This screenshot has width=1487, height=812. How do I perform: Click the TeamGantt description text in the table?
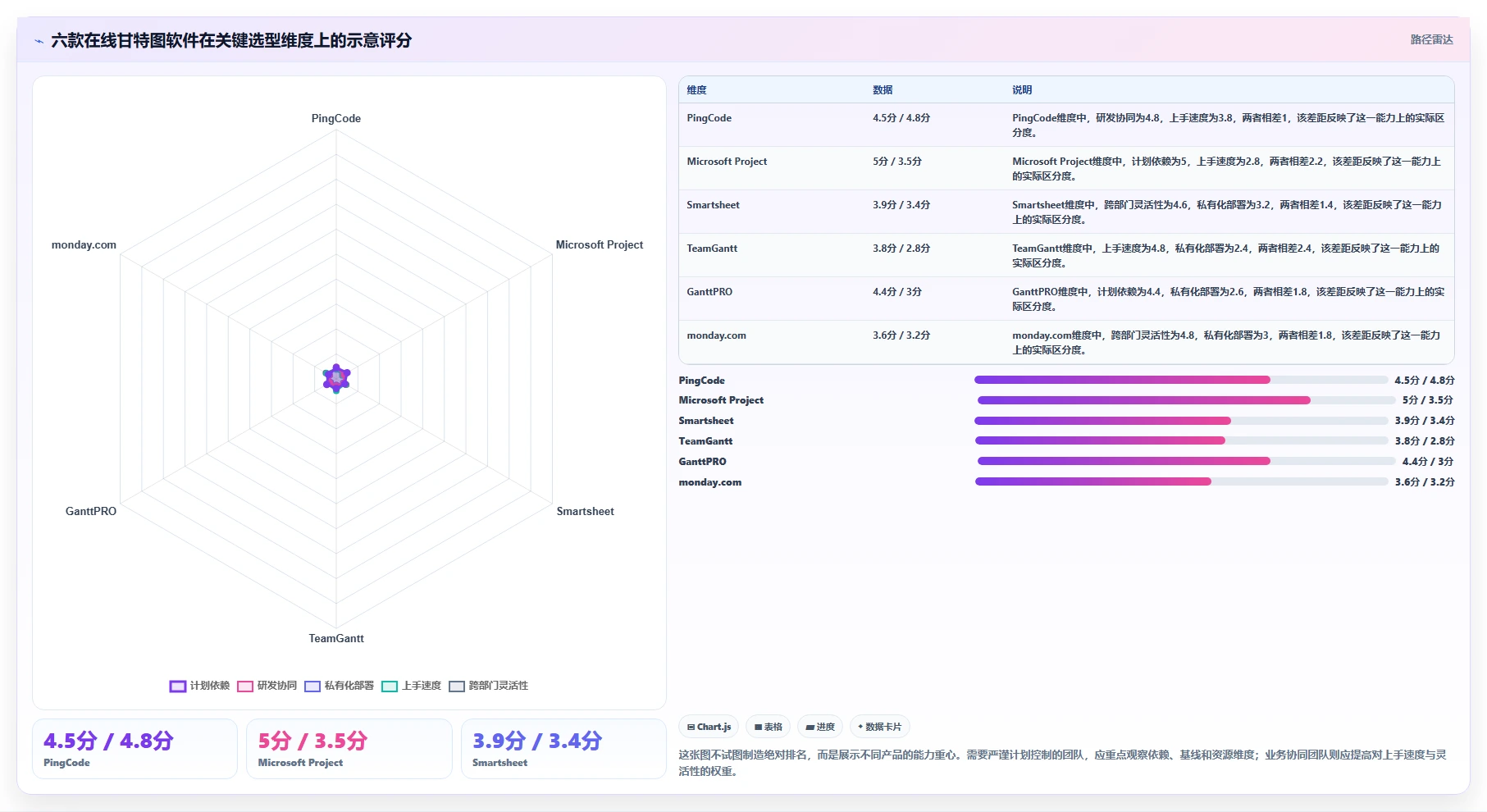(1225, 256)
